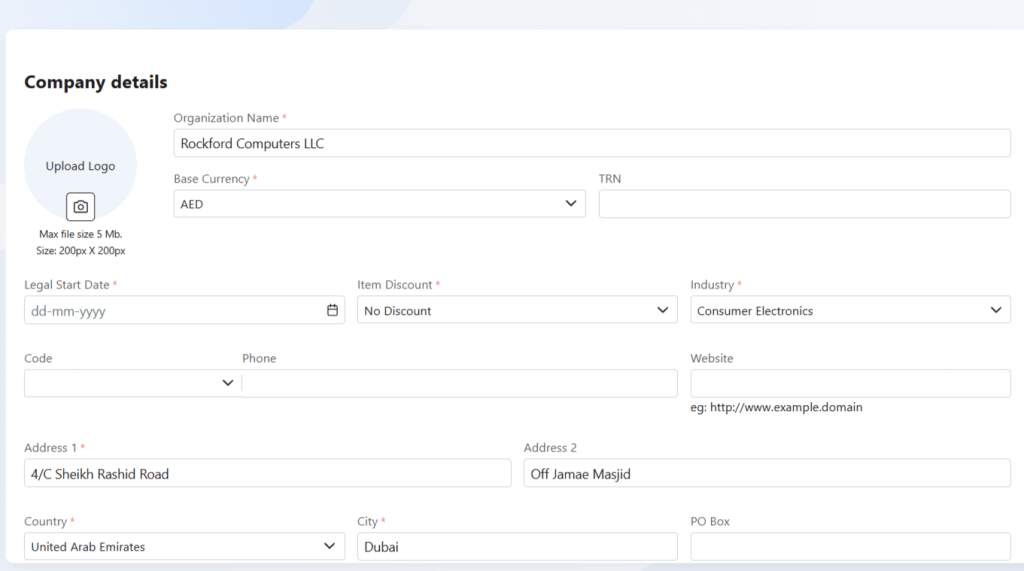This screenshot has height=571, width=1024.
Task: Click the camera icon under Upload Logo
Action: 80,207
